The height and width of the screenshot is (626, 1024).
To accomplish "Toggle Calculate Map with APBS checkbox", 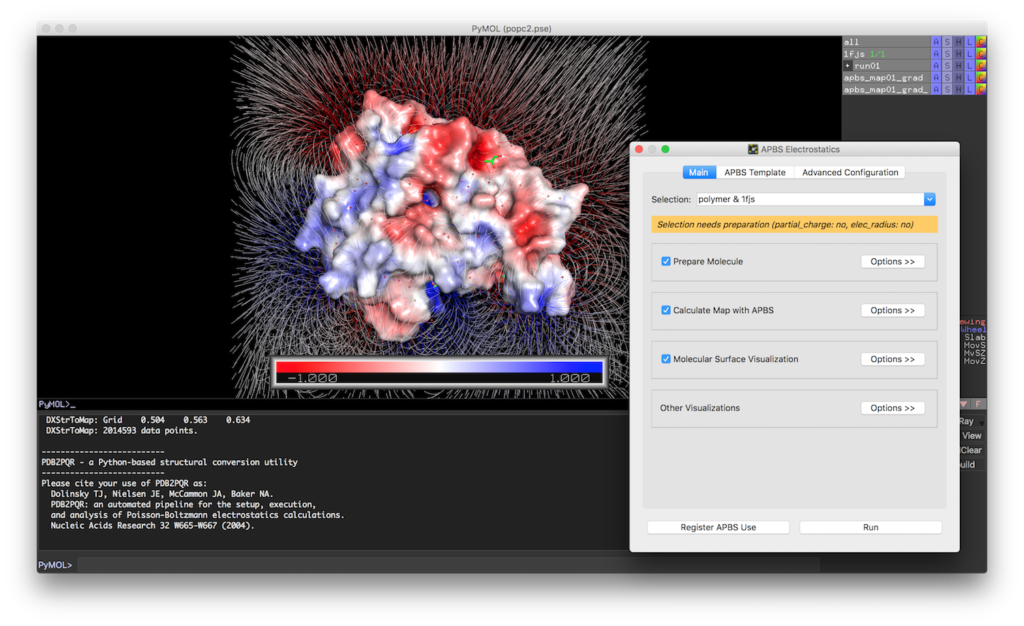I will pyautogui.click(x=666, y=310).
